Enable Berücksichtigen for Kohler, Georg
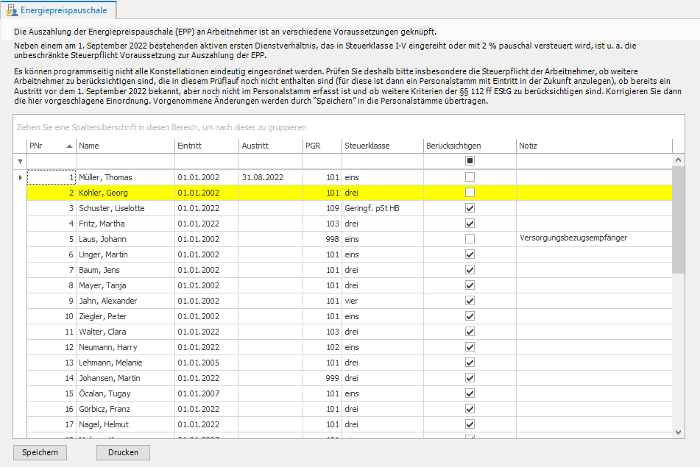This screenshot has height=467, width=700. [470, 192]
